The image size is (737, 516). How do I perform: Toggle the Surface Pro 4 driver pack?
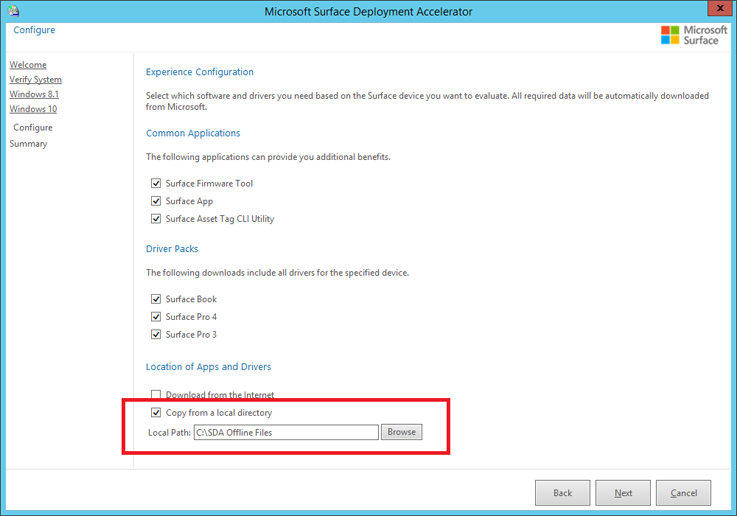point(156,317)
